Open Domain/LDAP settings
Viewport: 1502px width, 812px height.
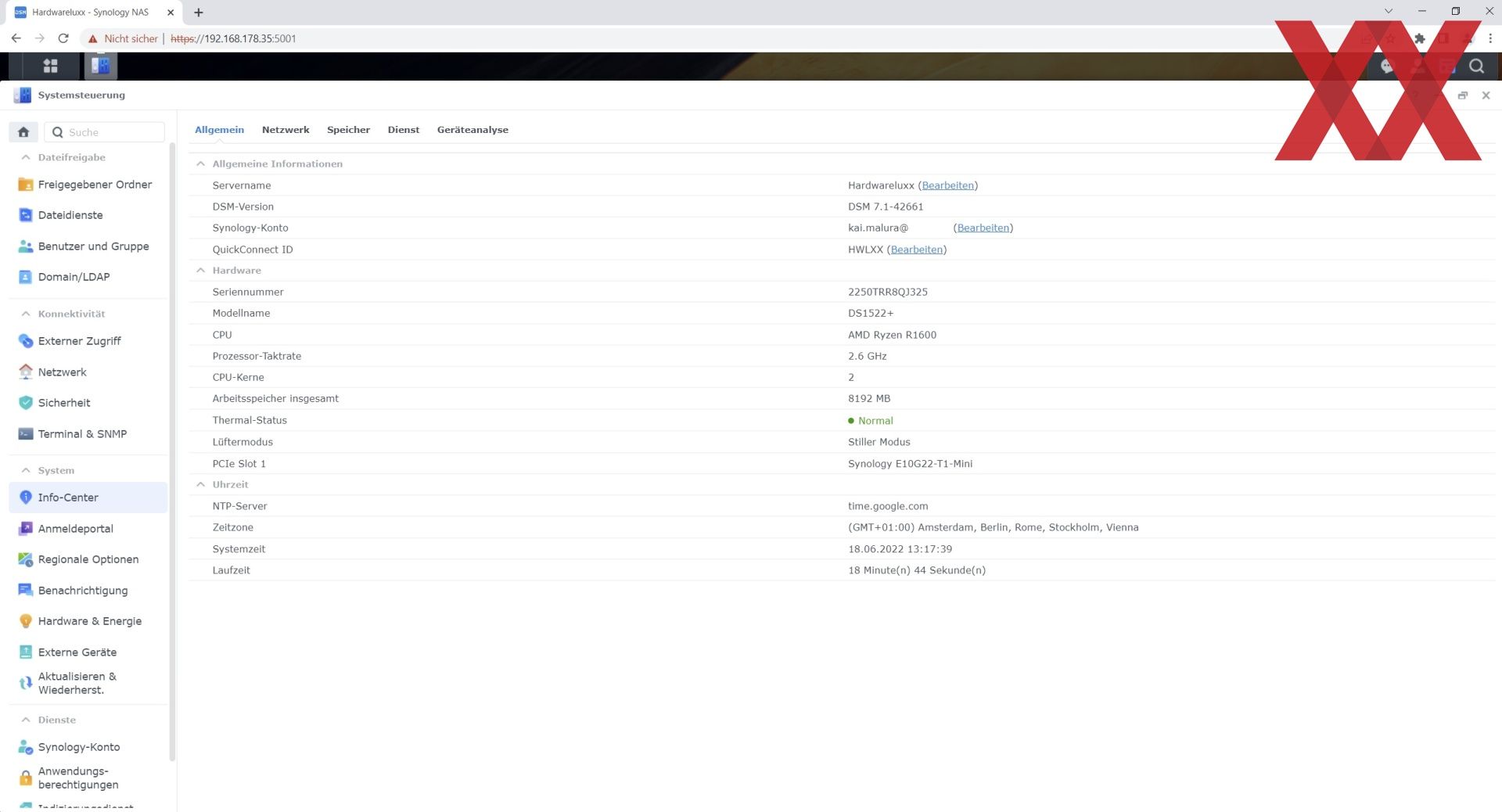(88, 277)
